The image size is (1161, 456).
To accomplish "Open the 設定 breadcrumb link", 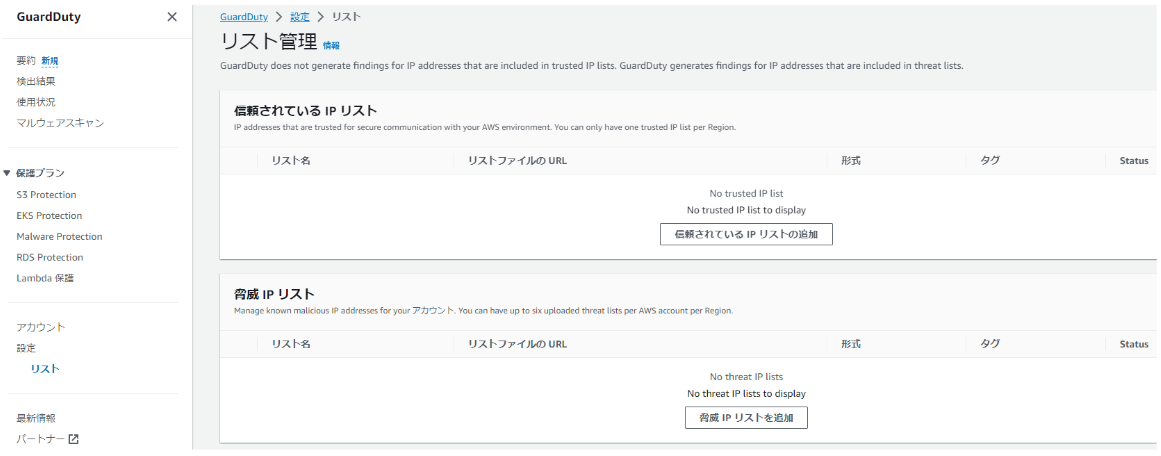I will click(x=300, y=16).
